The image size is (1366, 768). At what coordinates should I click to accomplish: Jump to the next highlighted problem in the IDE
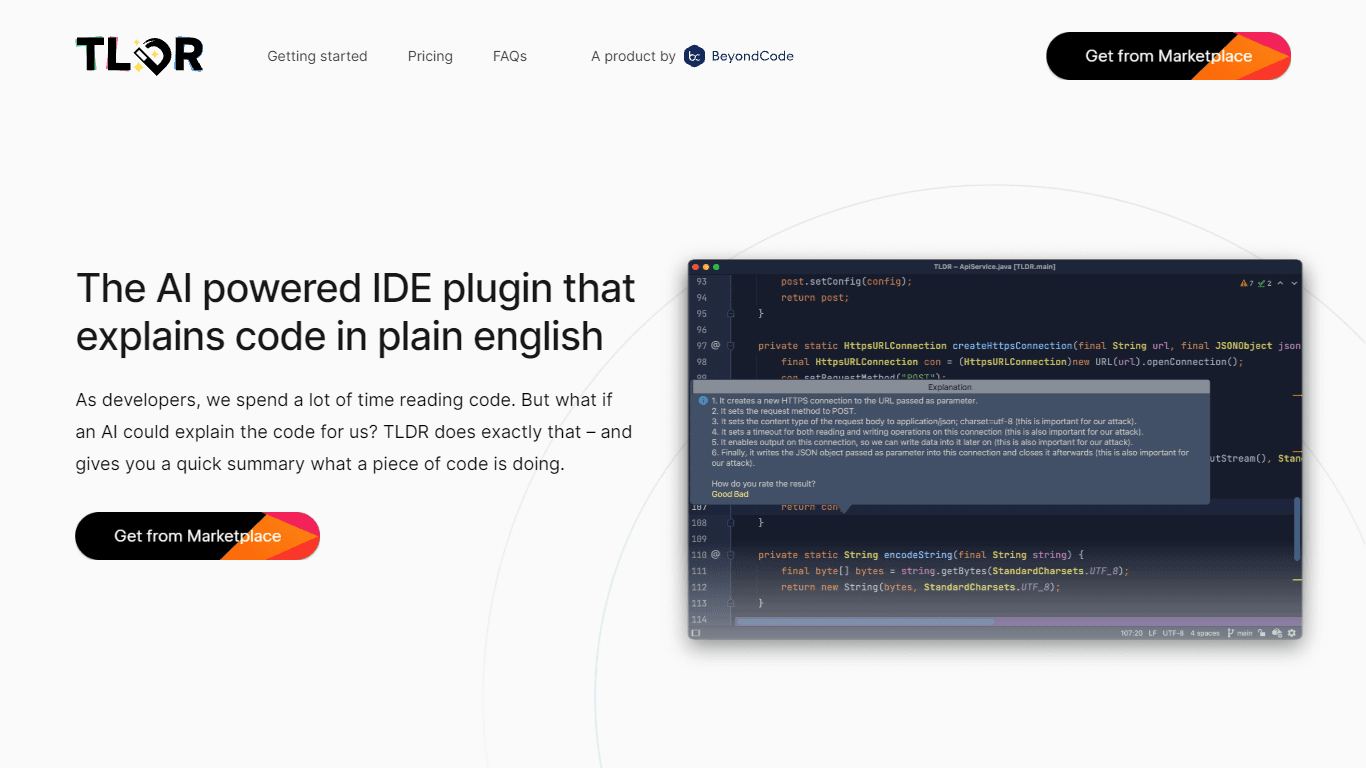coord(1294,283)
